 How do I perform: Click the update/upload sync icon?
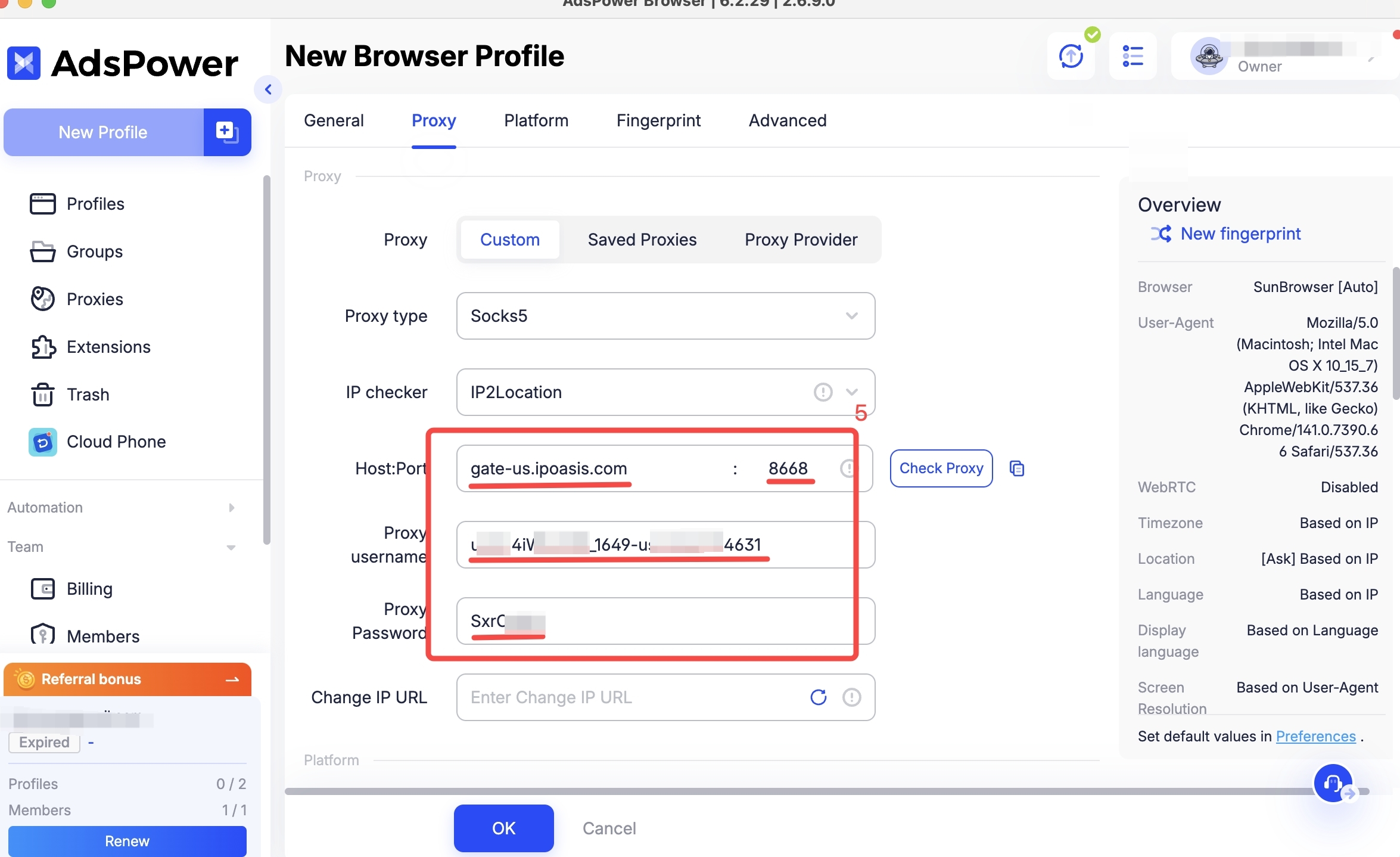[x=1071, y=57]
